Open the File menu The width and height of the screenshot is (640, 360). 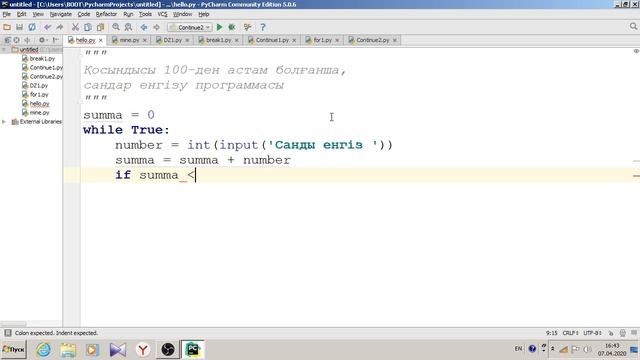(x=7, y=14)
